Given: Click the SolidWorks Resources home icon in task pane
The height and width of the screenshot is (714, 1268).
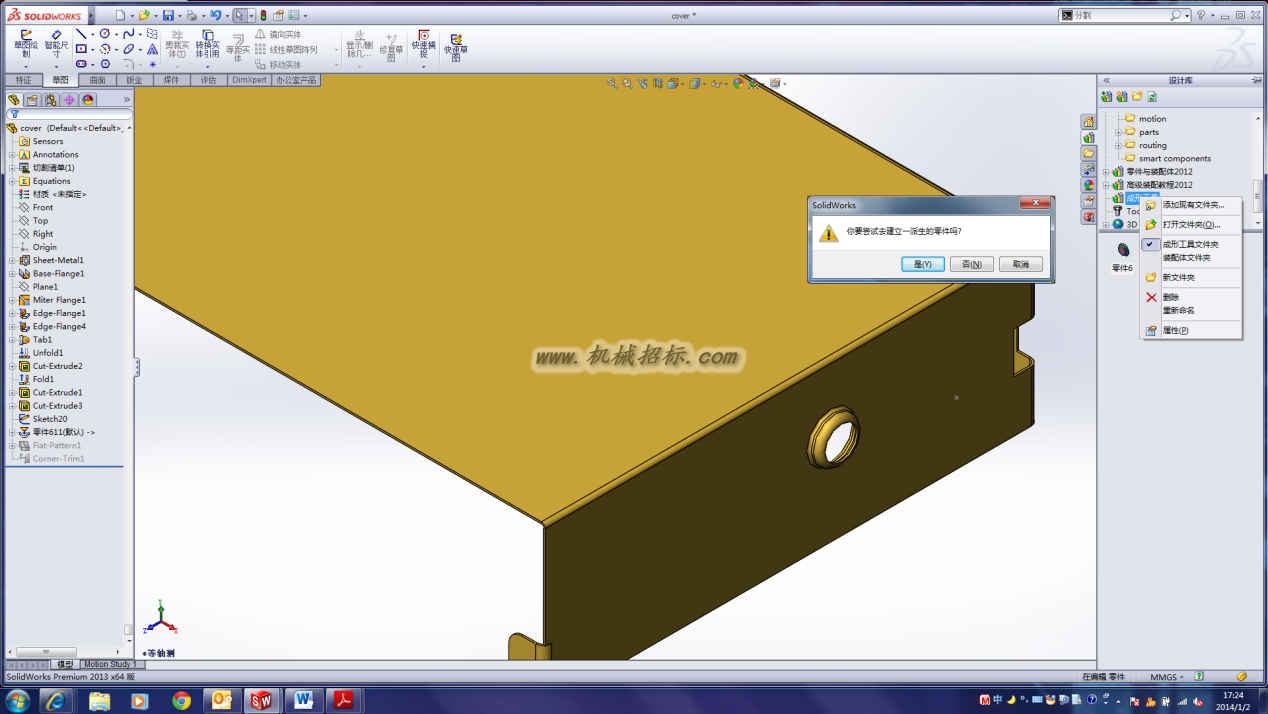Looking at the screenshot, I should [1089, 122].
